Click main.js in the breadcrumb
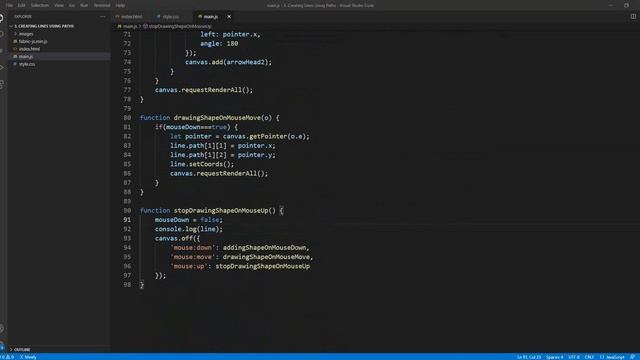 [x=130, y=27]
